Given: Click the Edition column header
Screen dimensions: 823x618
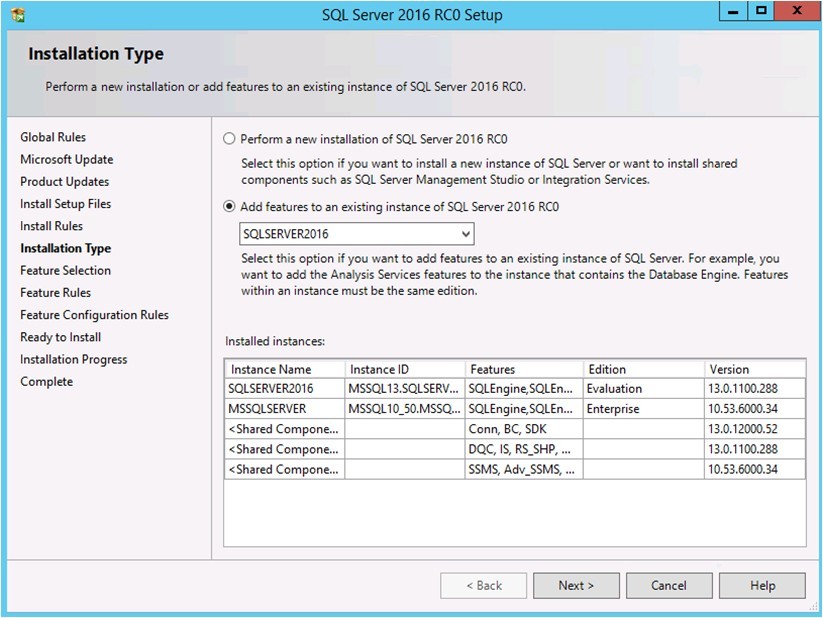Looking at the screenshot, I should click(643, 369).
